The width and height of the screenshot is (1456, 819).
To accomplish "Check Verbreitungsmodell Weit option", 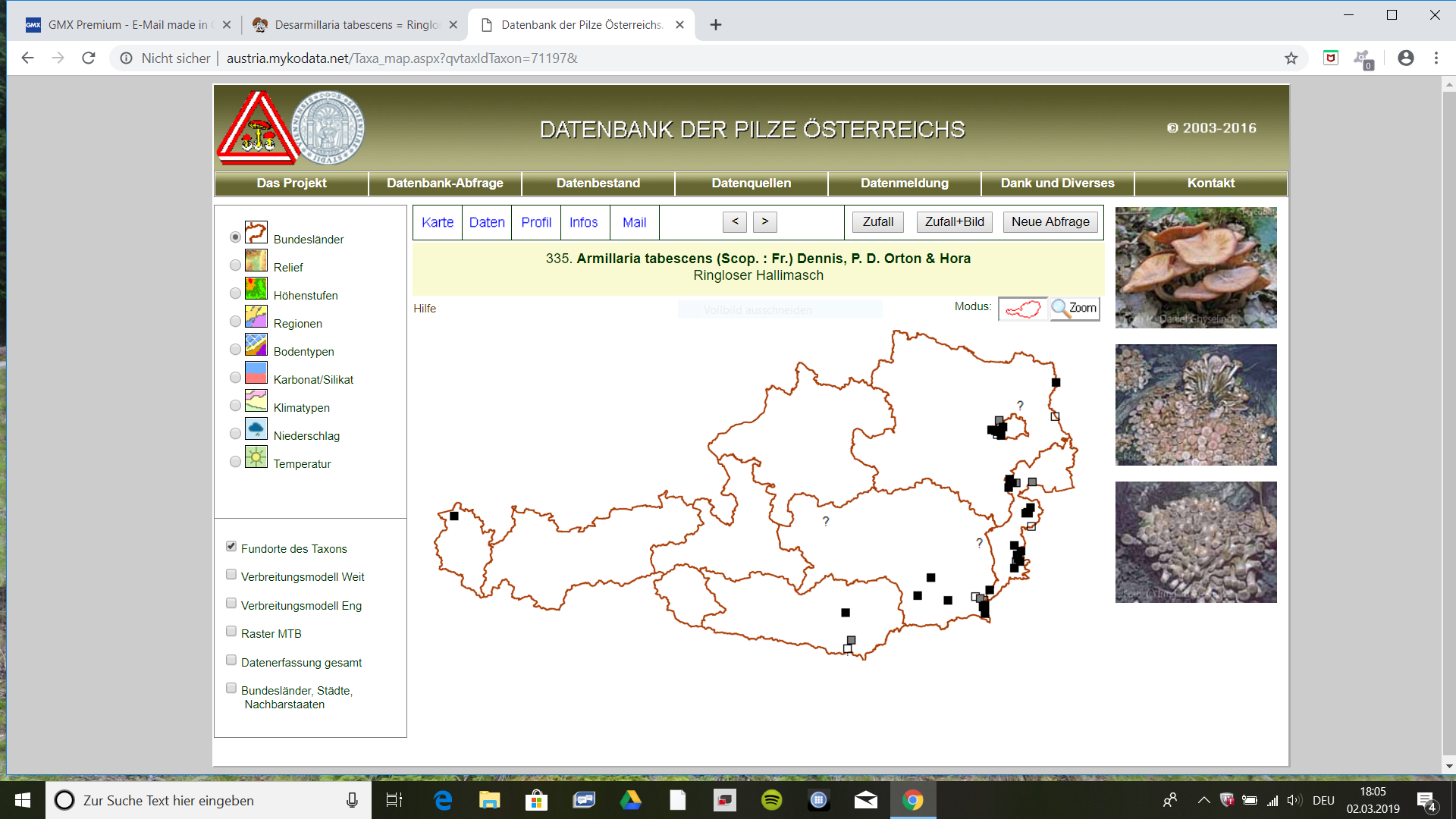I will pyautogui.click(x=231, y=575).
